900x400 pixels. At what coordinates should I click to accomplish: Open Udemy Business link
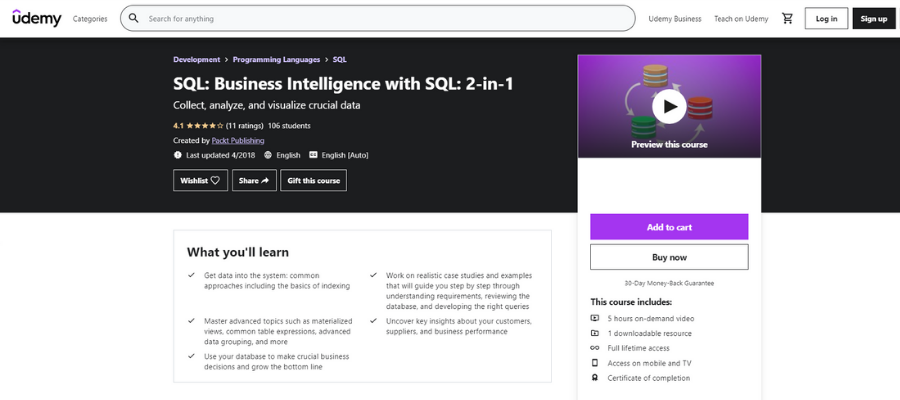pyautogui.click(x=675, y=19)
